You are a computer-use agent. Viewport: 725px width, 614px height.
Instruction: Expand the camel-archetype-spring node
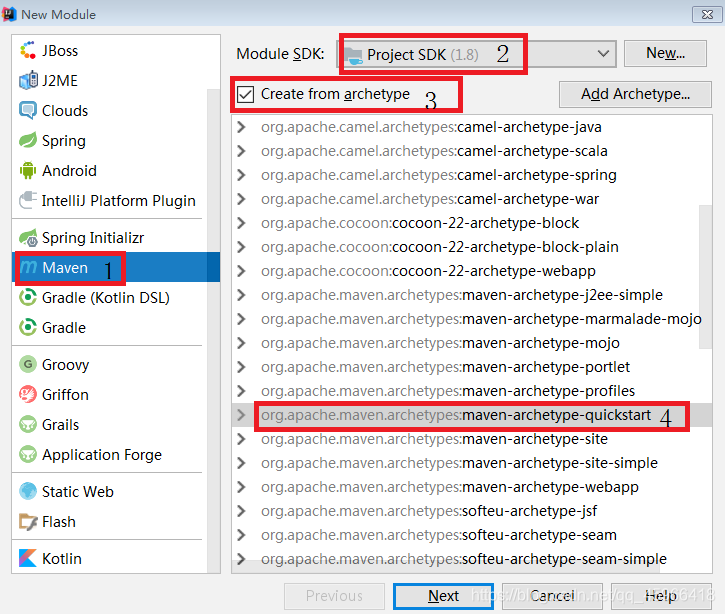[x=241, y=175]
